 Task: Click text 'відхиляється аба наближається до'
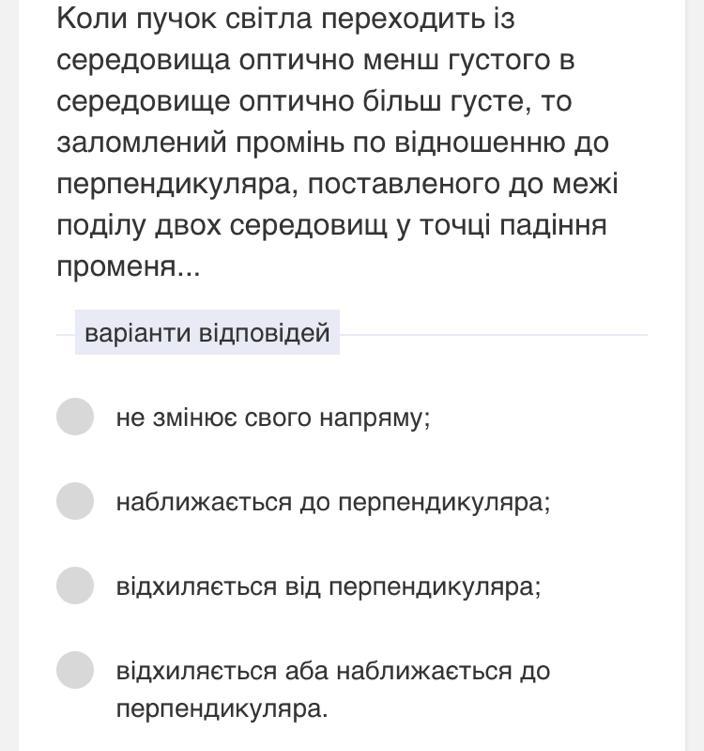(x=333, y=671)
